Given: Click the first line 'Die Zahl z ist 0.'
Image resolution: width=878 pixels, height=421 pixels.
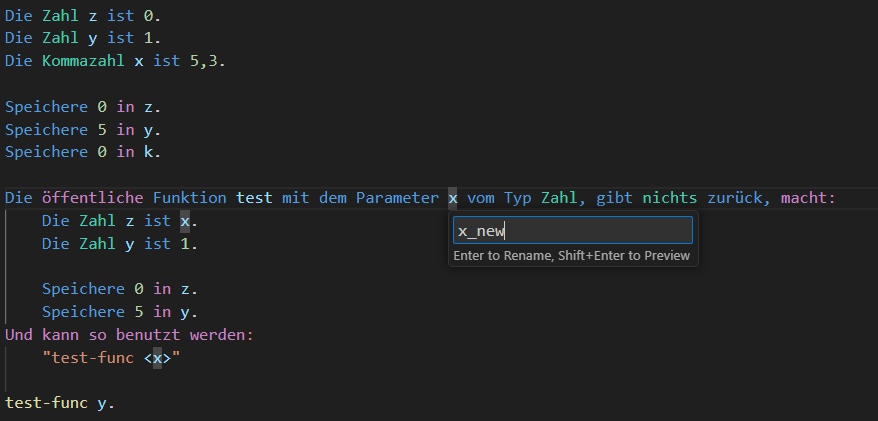Looking at the screenshot, I should click(83, 16).
